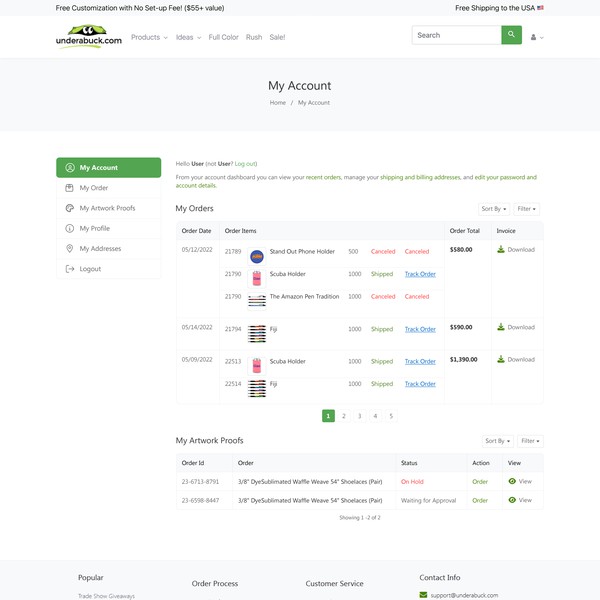
Task: Open Scuba Holder thumbnail in order 21790
Action: [257, 279]
